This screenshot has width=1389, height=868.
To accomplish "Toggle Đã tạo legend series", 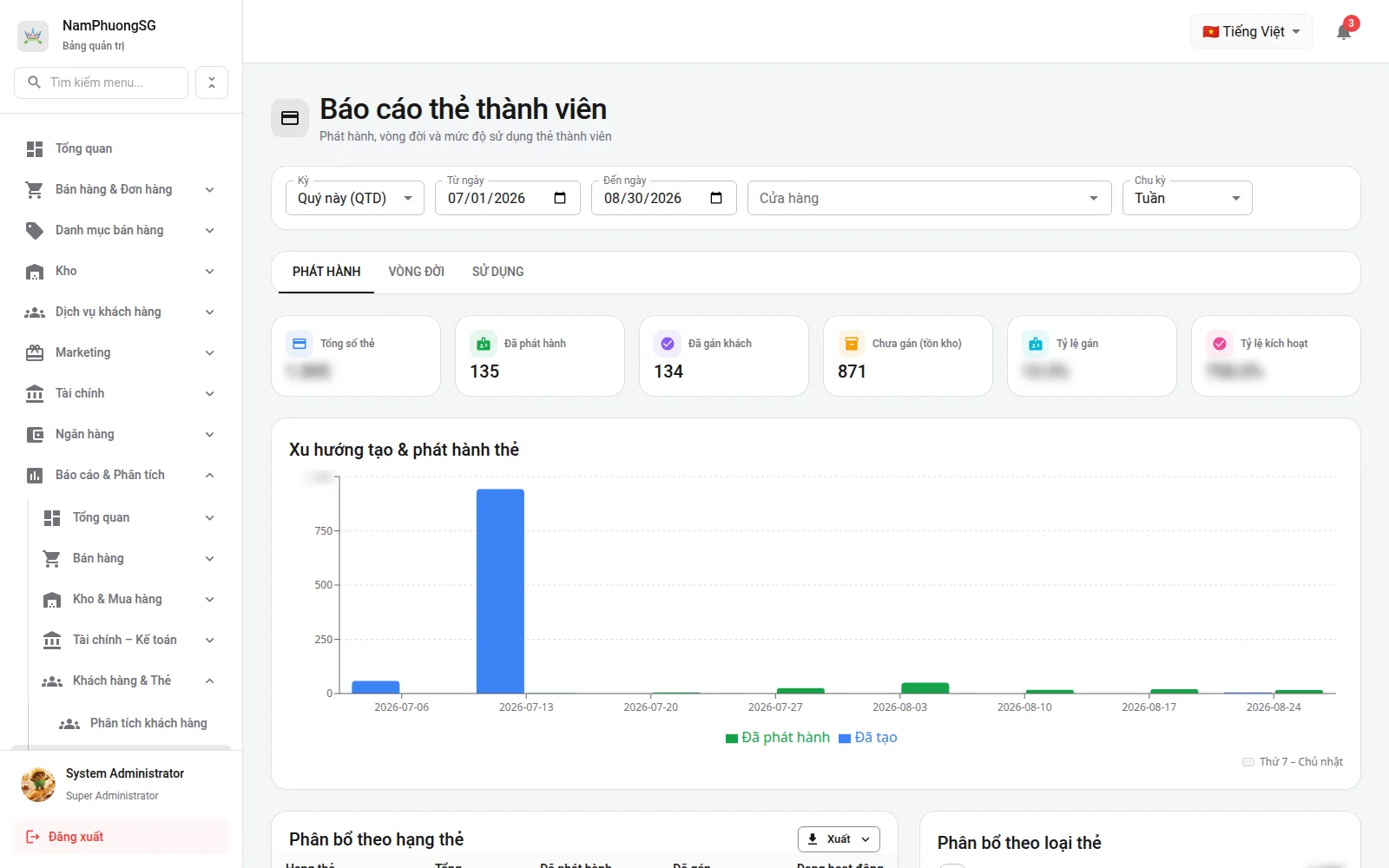I will 868,738.
